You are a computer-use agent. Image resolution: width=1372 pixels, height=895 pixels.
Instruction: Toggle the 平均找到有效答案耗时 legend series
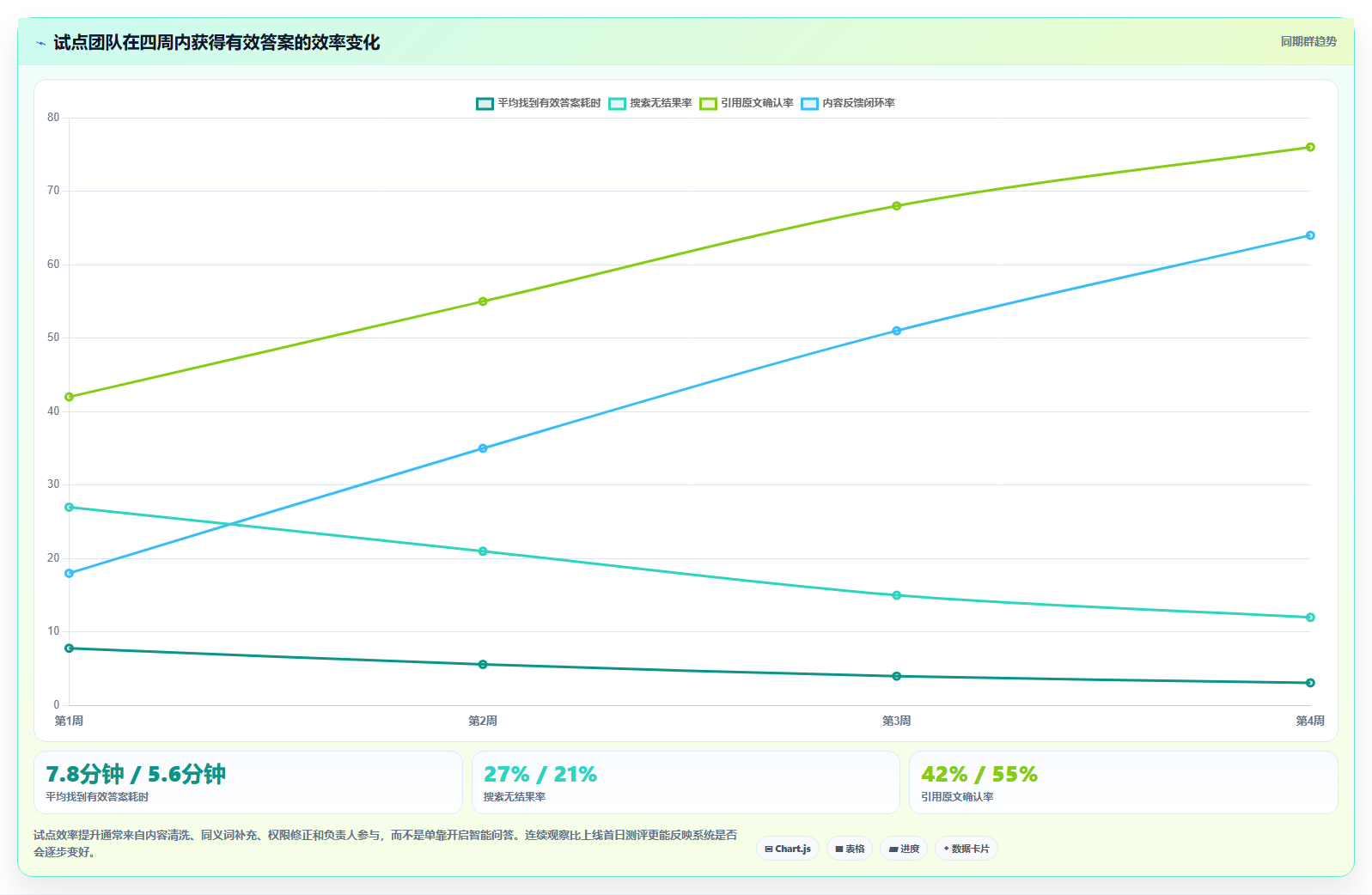coord(539,103)
